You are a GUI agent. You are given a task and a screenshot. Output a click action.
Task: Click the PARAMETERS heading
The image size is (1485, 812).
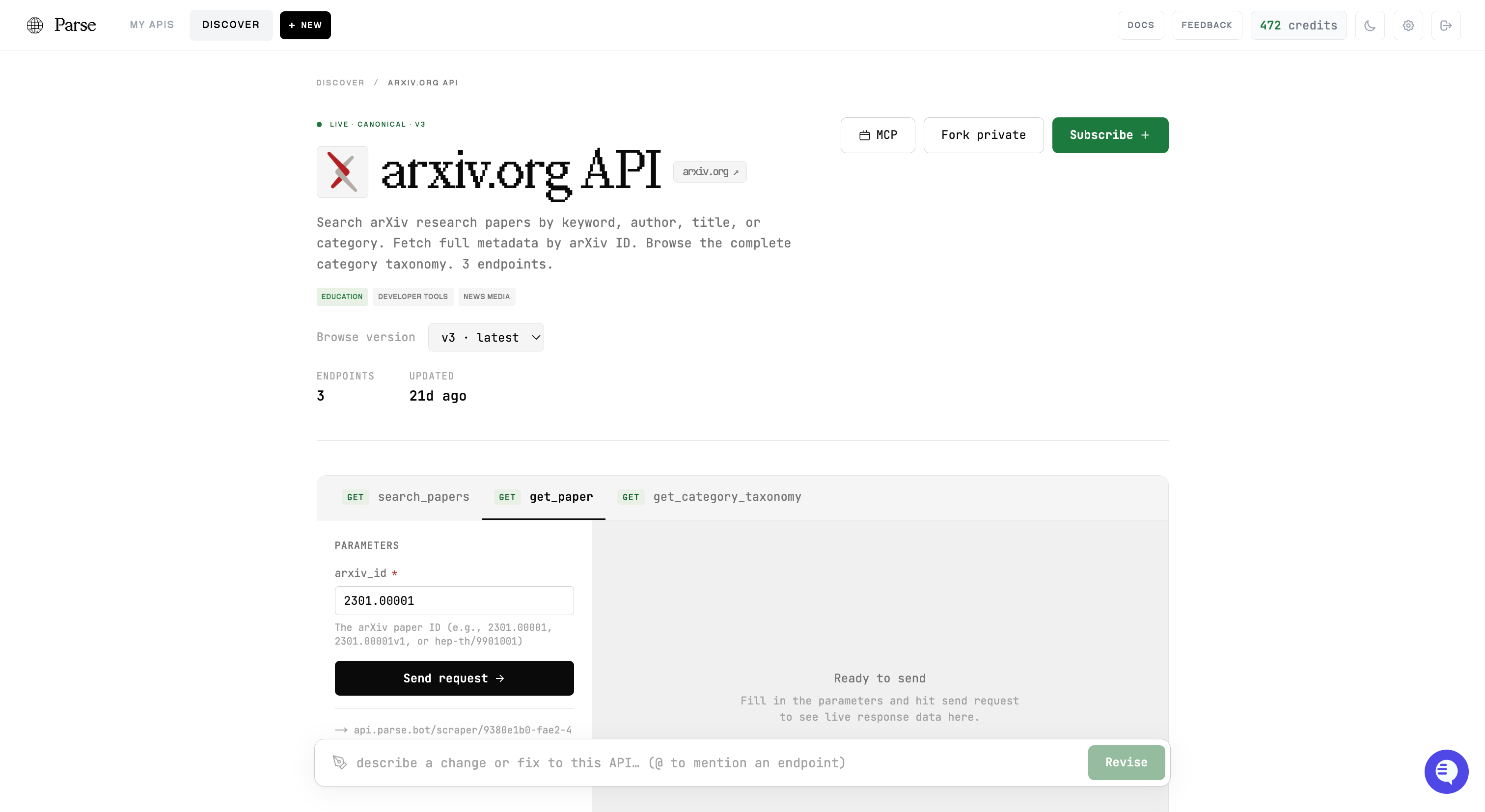(367, 545)
